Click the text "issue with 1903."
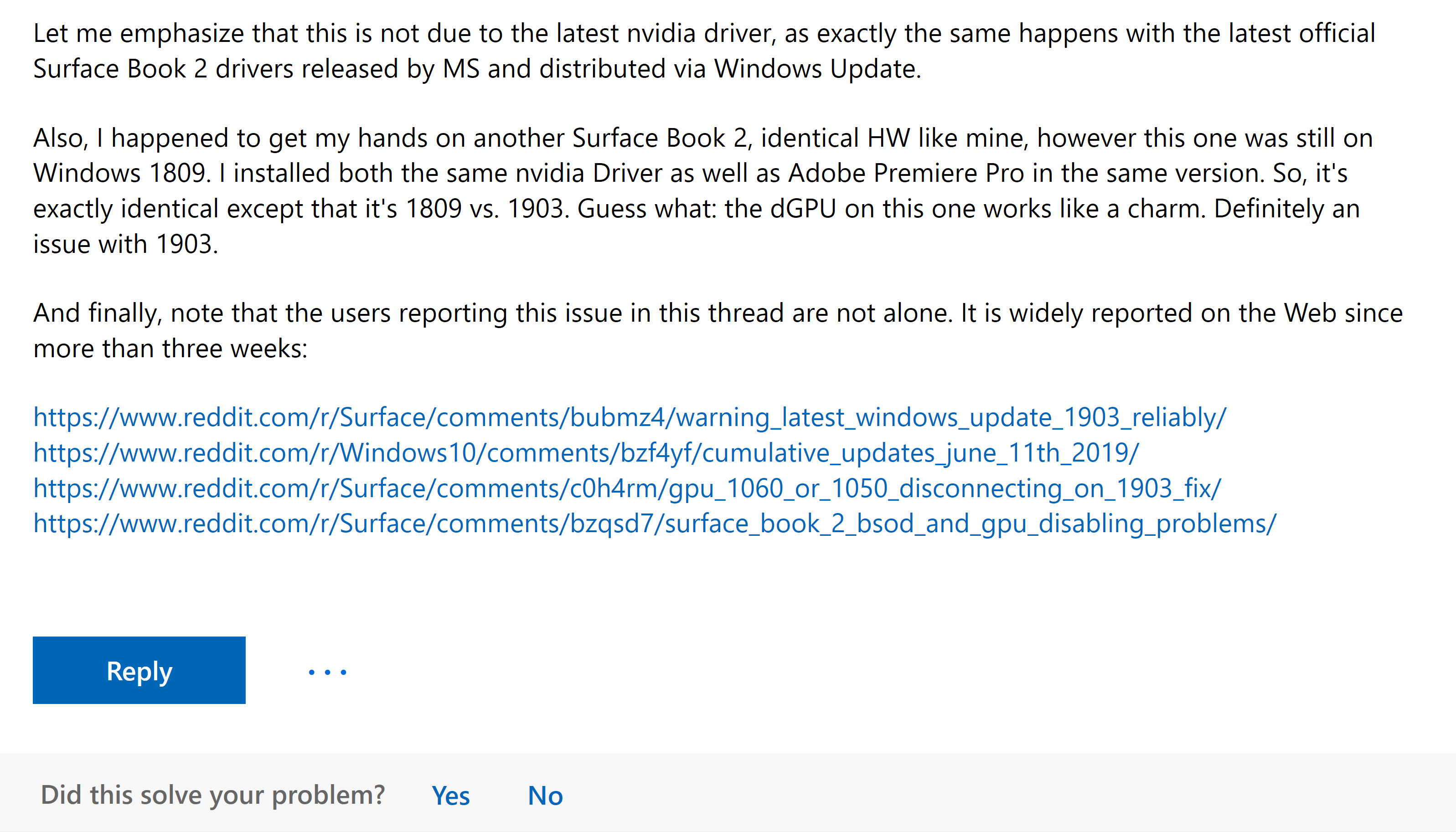This screenshot has width=1456, height=832. 126,245
